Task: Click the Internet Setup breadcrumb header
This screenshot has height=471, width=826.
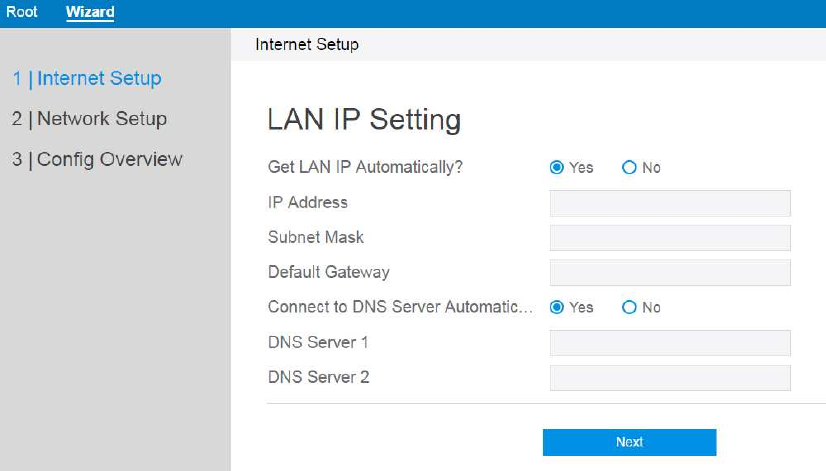Action: pos(307,44)
